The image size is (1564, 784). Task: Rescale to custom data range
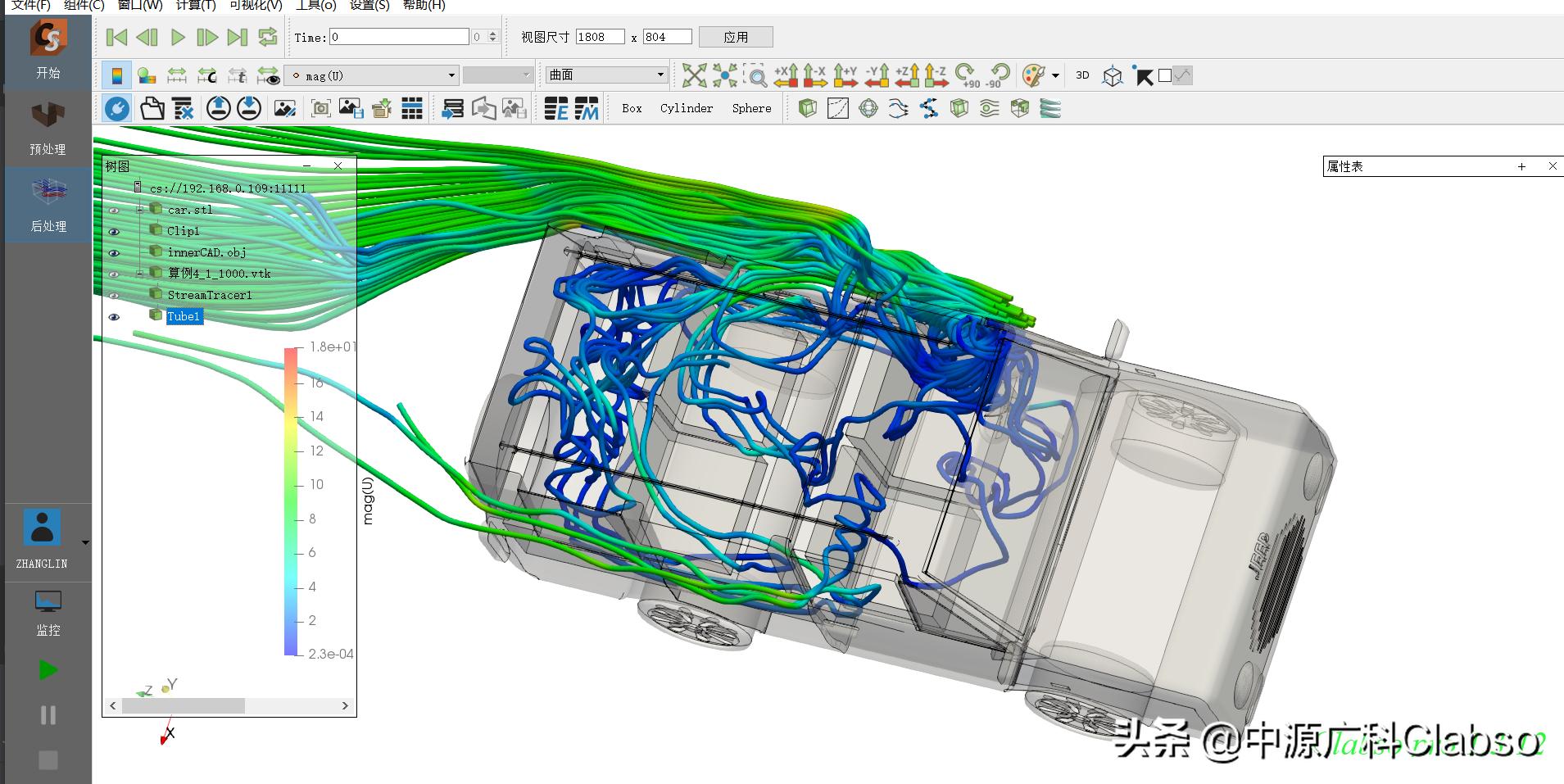click(207, 75)
